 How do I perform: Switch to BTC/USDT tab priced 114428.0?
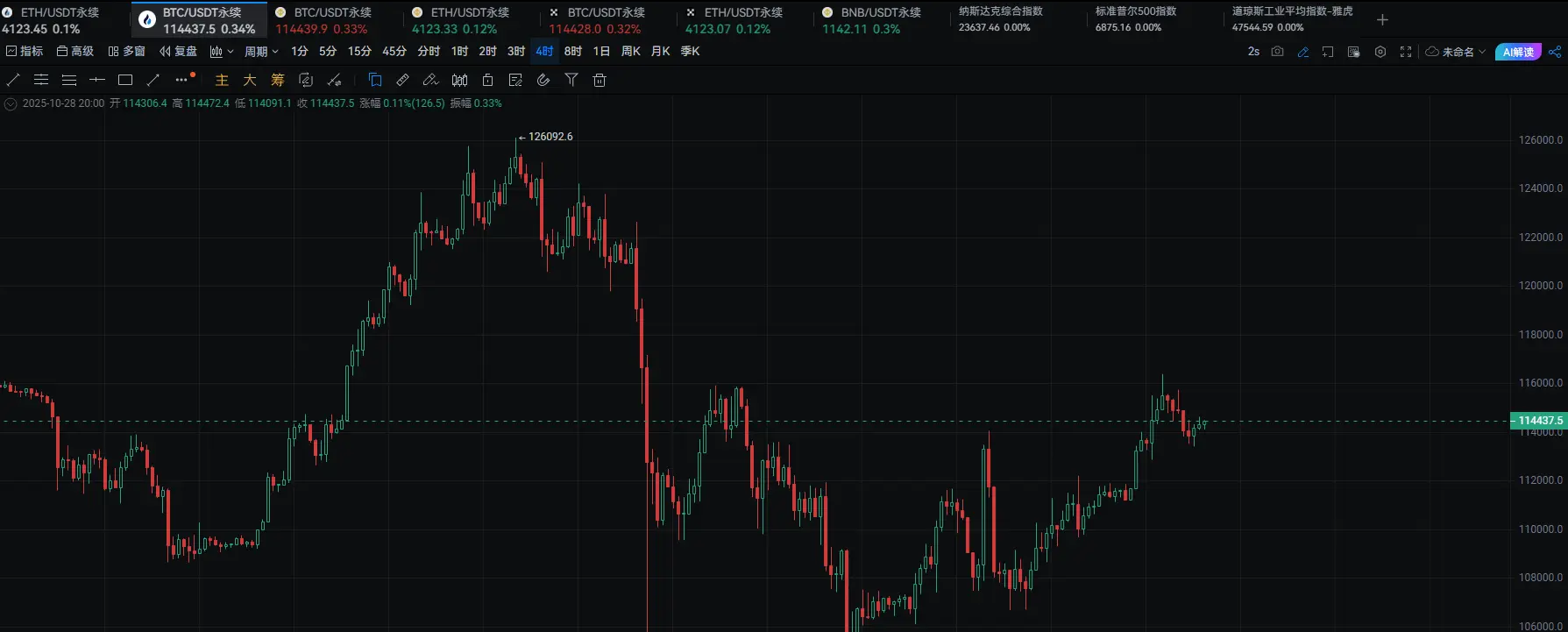coord(607,20)
